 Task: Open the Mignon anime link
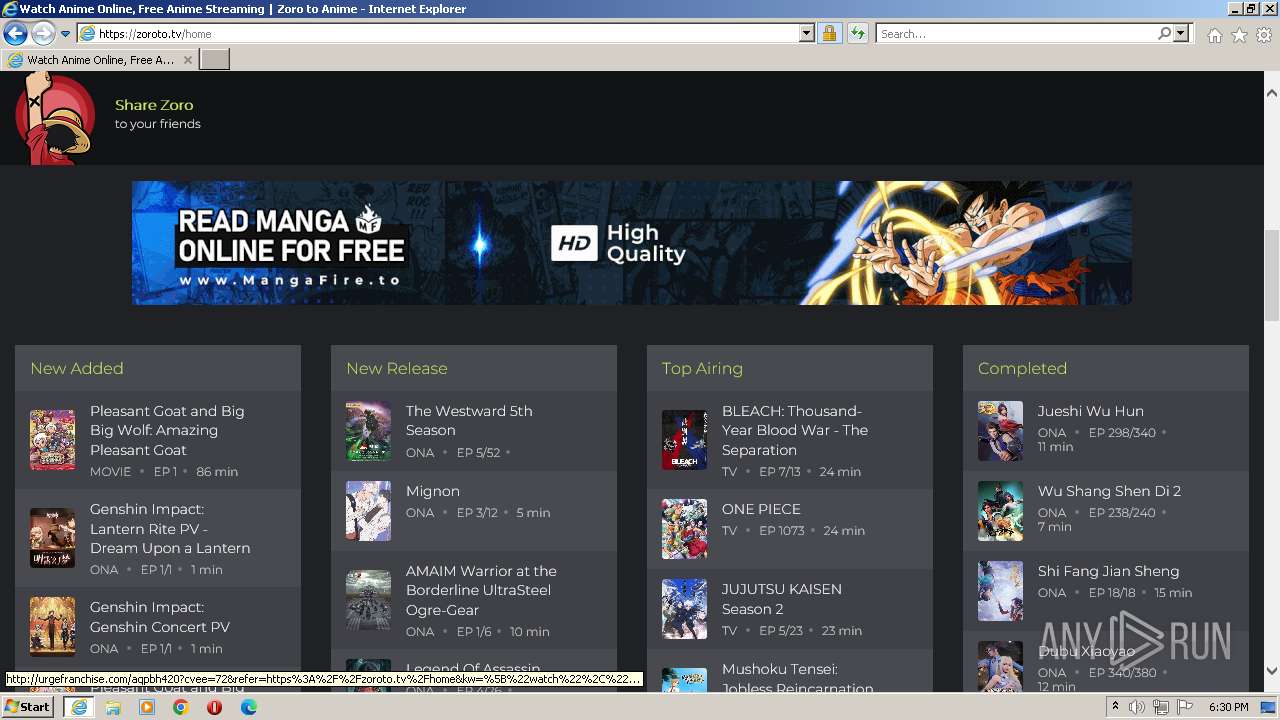point(433,491)
